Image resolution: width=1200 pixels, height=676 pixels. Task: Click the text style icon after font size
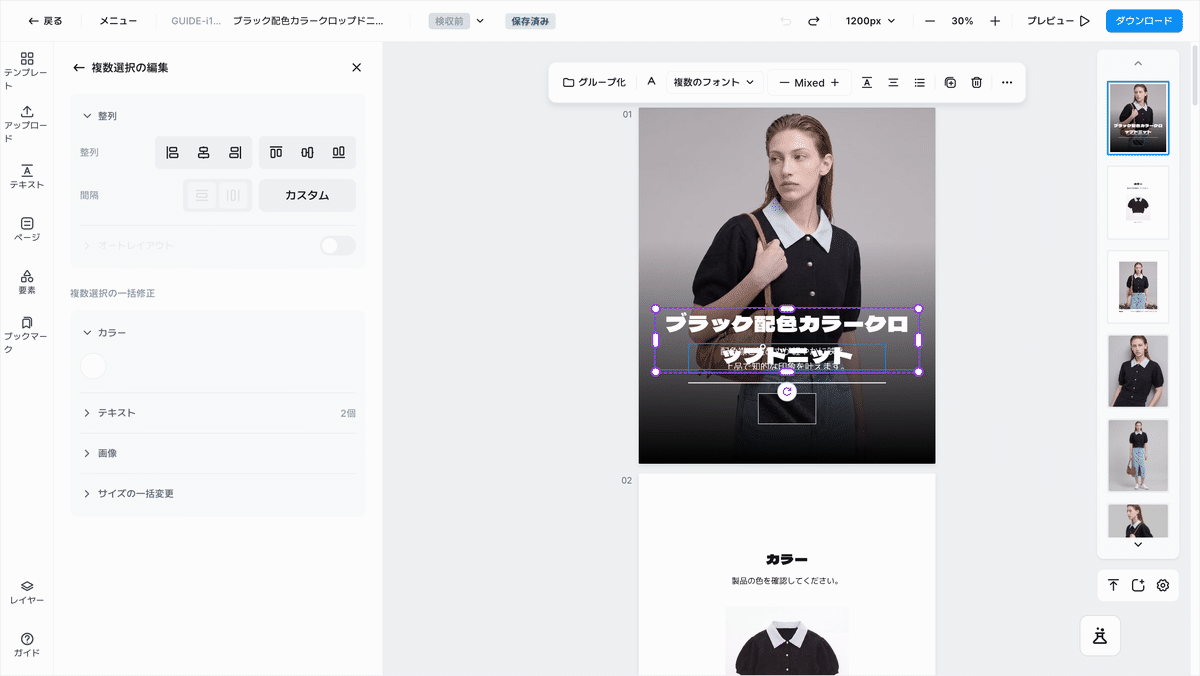pos(866,82)
